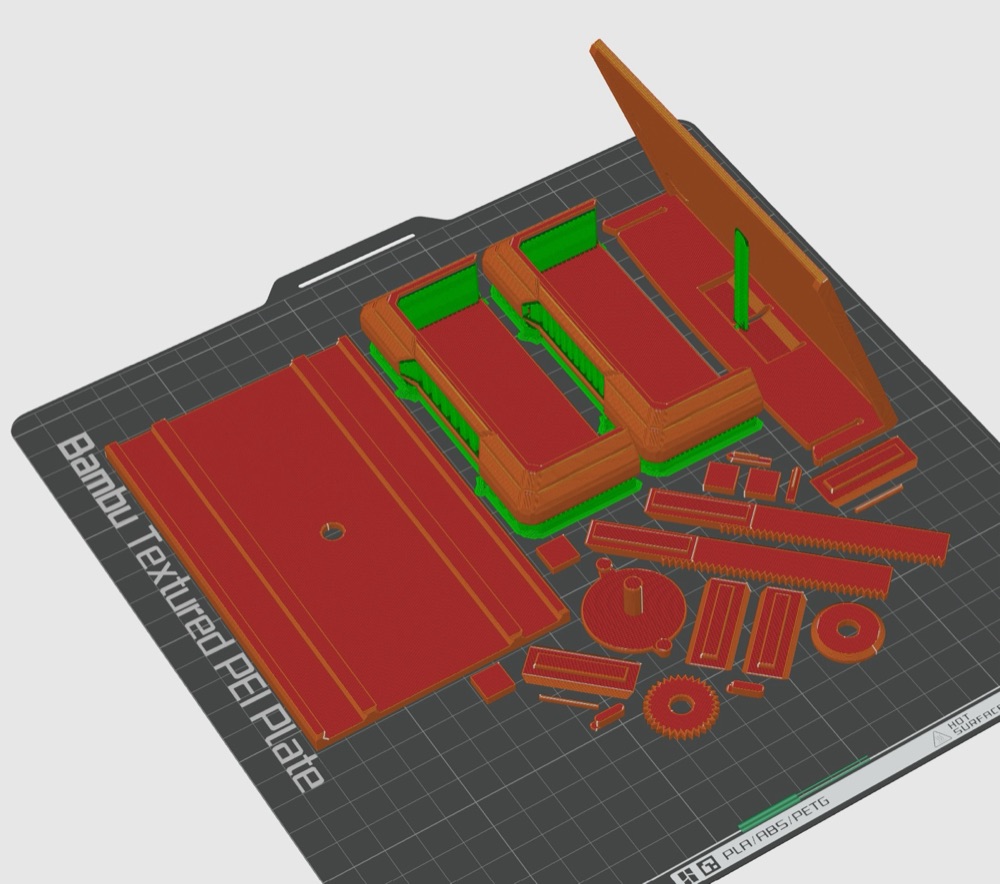The width and height of the screenshot is (1000, 884).
Task: Pick the upper toothed rack strip
Action: coord(796,519)
